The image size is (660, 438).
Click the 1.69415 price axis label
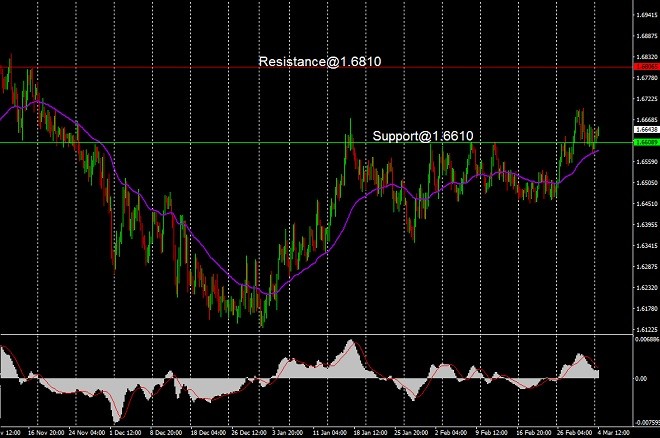coord(647,15)
